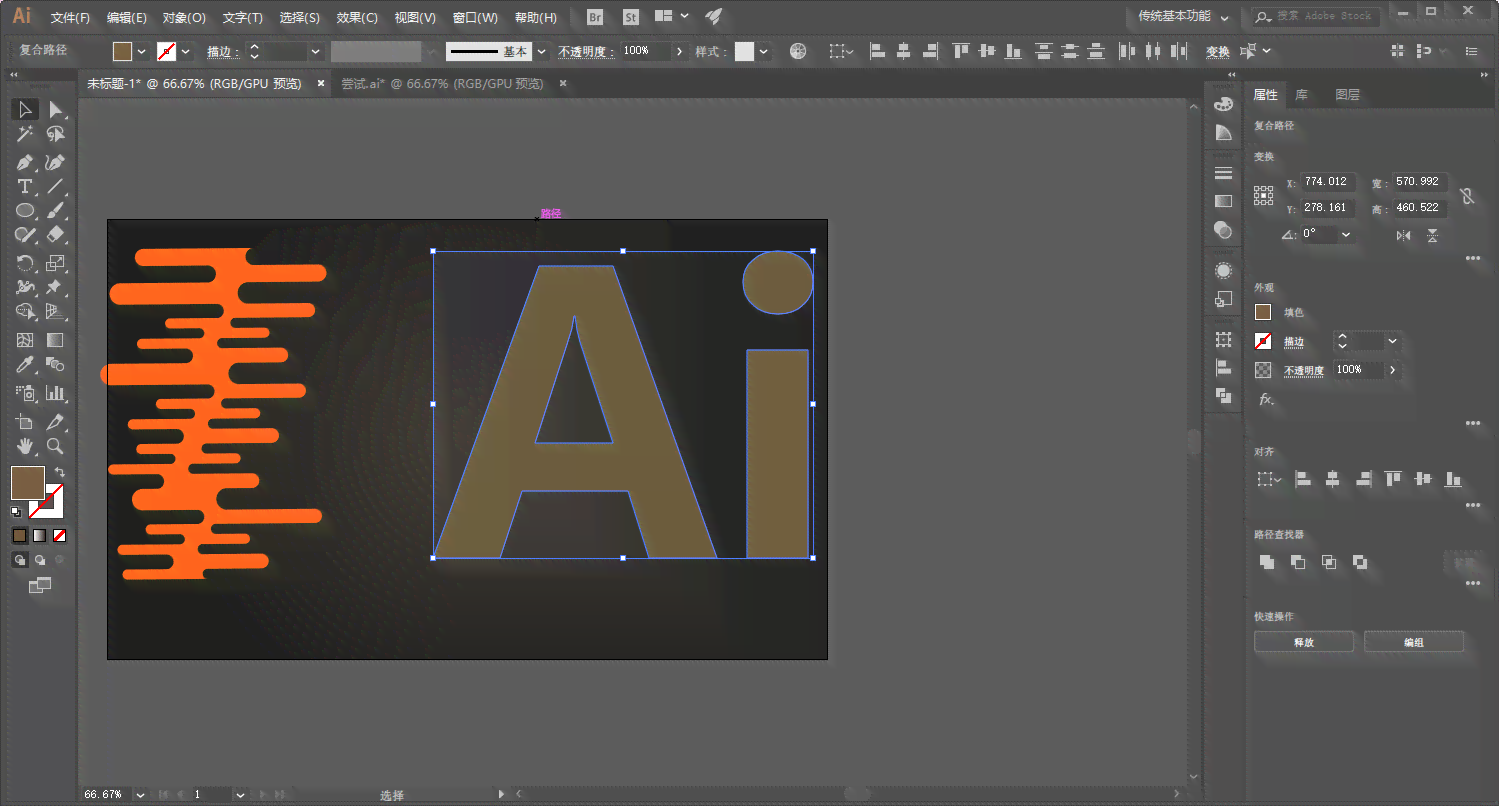Viewport: 1499px width, 806px height.
Task: Open the 对象(O) menu
Action: pos(184,18)
